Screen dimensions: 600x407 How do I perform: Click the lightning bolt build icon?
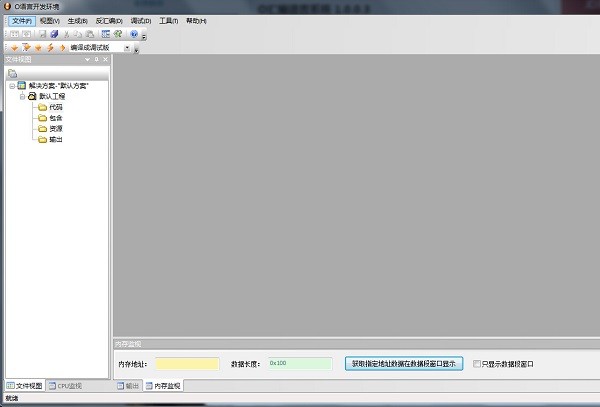coord(50,47)
